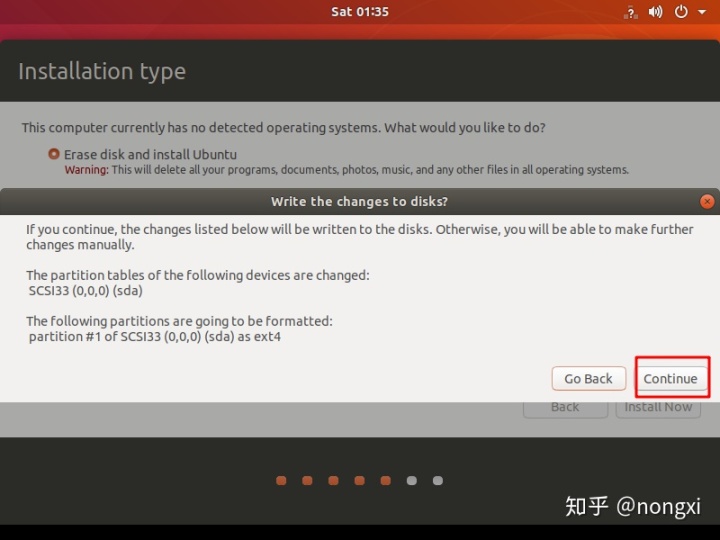Click the text 'SCSI33 (0,0,0) (sda)'
This screenshot has width=720, height=540.
coord(85,291)
